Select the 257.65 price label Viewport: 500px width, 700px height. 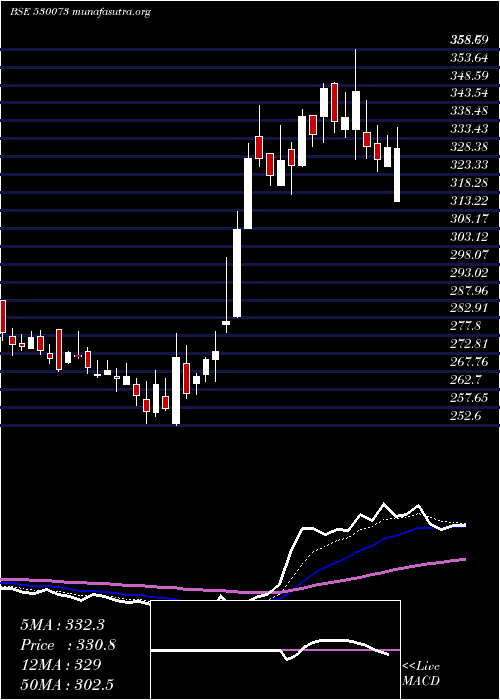click(x=468, y=397)
